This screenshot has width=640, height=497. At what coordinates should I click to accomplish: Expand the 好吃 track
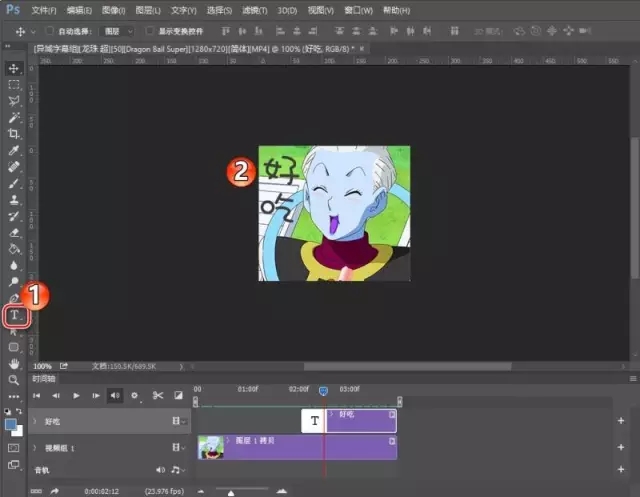click(35, 421)
